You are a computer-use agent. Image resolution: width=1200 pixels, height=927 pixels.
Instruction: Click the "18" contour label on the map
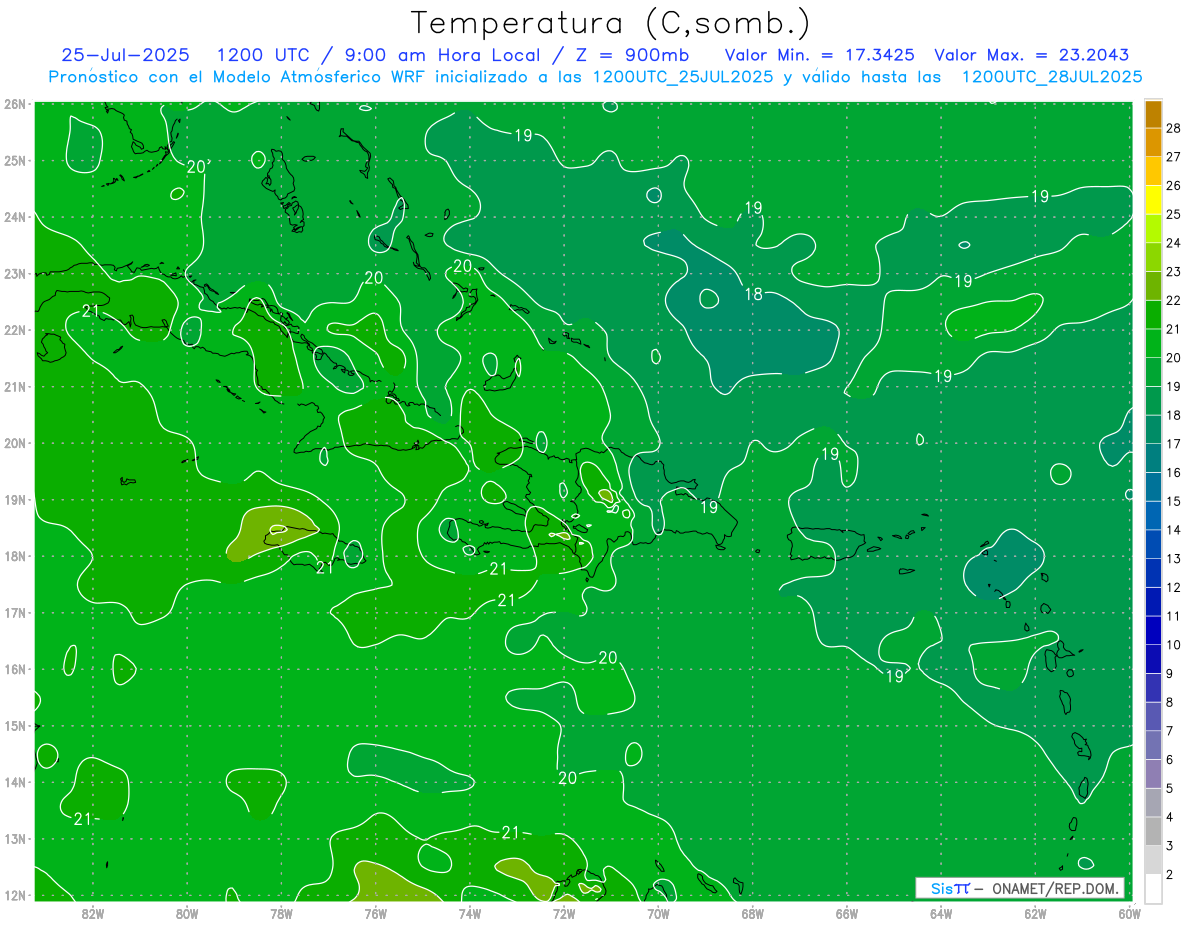coord(754,295)
